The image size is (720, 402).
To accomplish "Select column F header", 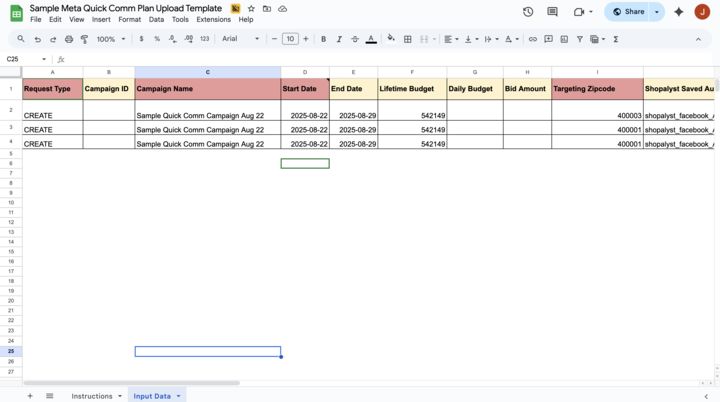I will [x=412, y=72].
